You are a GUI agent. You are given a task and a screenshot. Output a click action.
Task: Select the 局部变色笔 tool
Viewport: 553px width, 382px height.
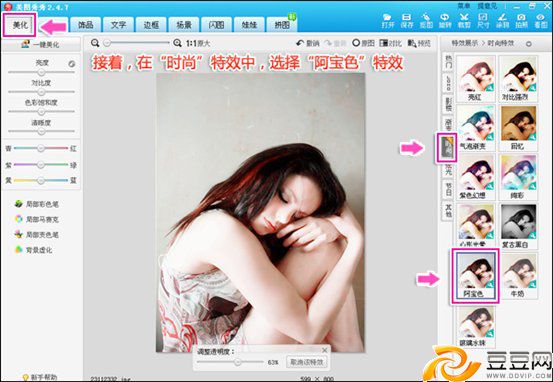pyautogui.click(x=37, y=235)
